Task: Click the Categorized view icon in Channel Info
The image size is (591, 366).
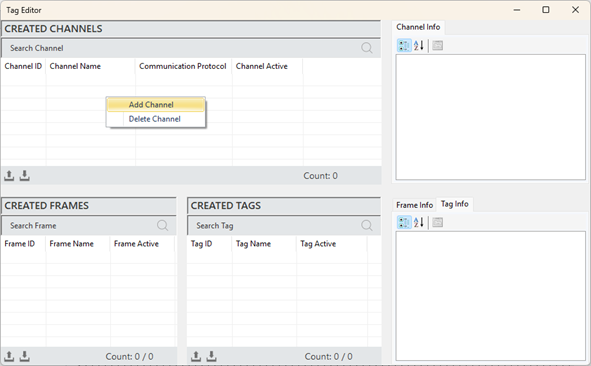Action: [404, 46]
